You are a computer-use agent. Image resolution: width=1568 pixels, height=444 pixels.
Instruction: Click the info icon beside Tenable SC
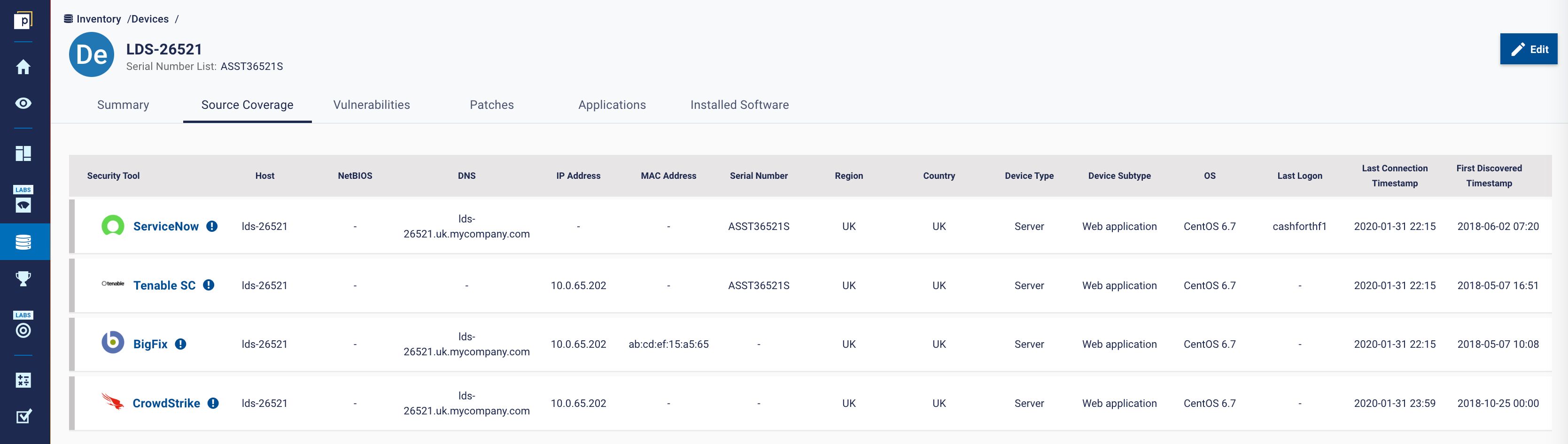209,285
